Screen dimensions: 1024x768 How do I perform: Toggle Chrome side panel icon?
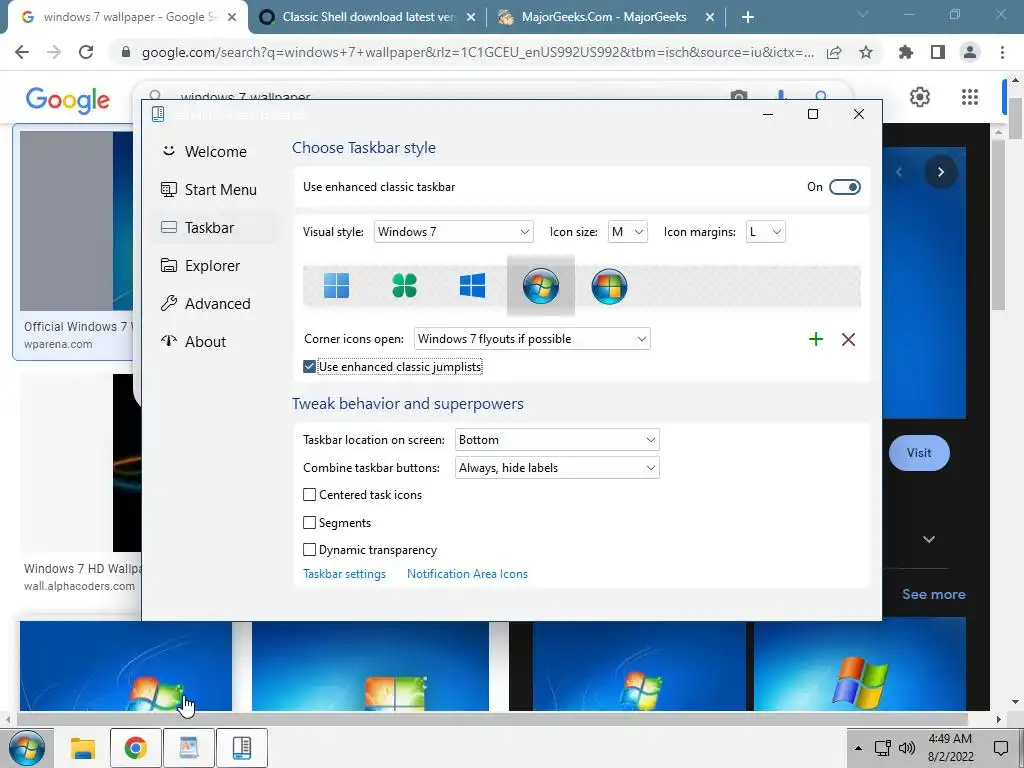click(x=938, y=52)
